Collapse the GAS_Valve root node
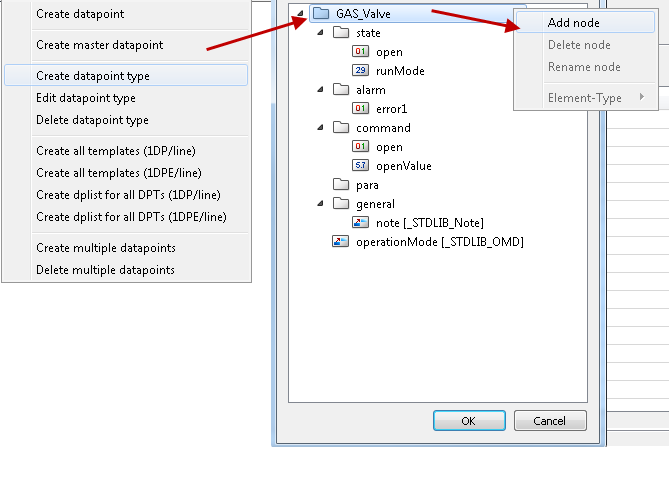The image size is (669, 479). [x=300, y=14]
